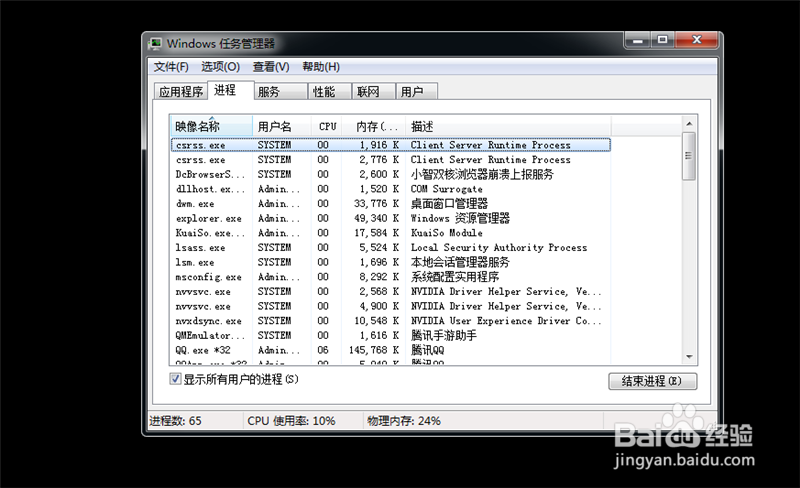Select the lsass.exe process row
This screenshot has height=488, width=800.
(x=390, y=248)
